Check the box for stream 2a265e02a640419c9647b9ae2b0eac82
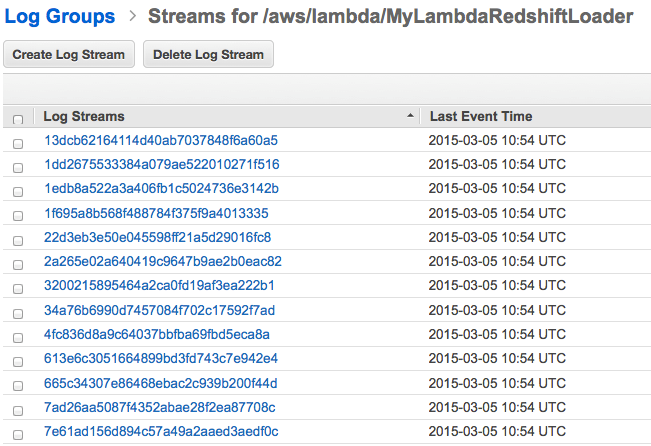Image resolution: width=651 pixels, height=446 pixels. point(18,265)
